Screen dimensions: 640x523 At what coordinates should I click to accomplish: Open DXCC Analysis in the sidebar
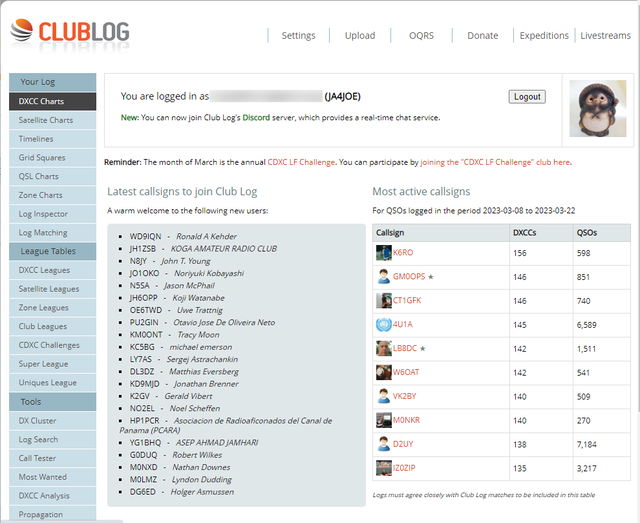pyautogui.click(x=53, y=496)
